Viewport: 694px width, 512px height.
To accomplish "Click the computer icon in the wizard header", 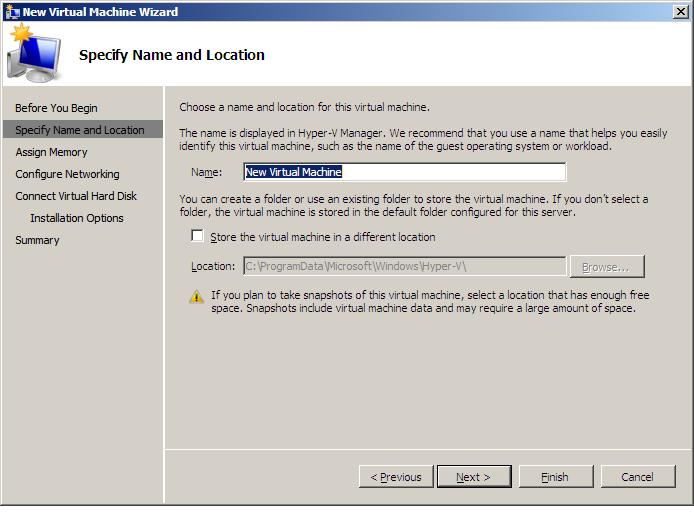I will (x=33, y=55).
